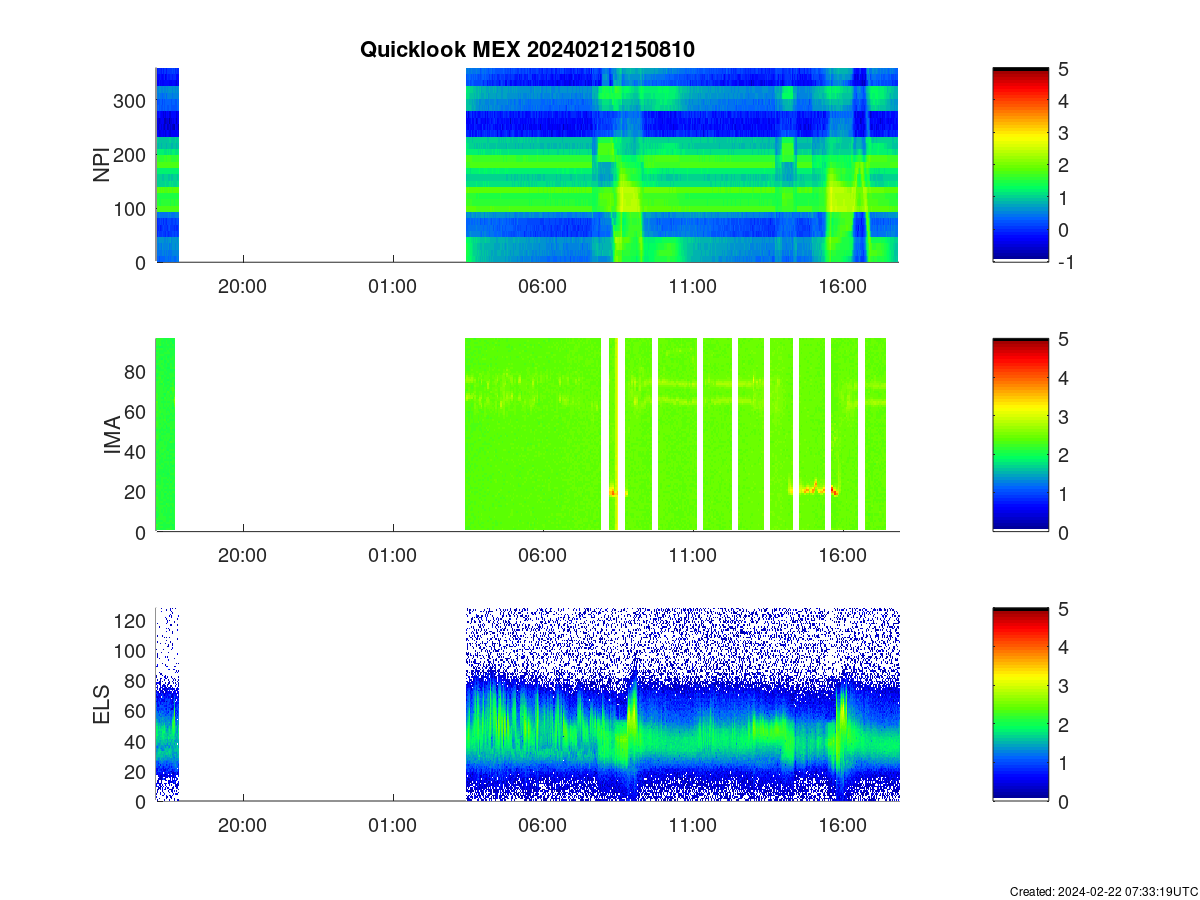Screen dimensions: 1200x900
Task: Click the ELS y-axis label
Action: 101,704
